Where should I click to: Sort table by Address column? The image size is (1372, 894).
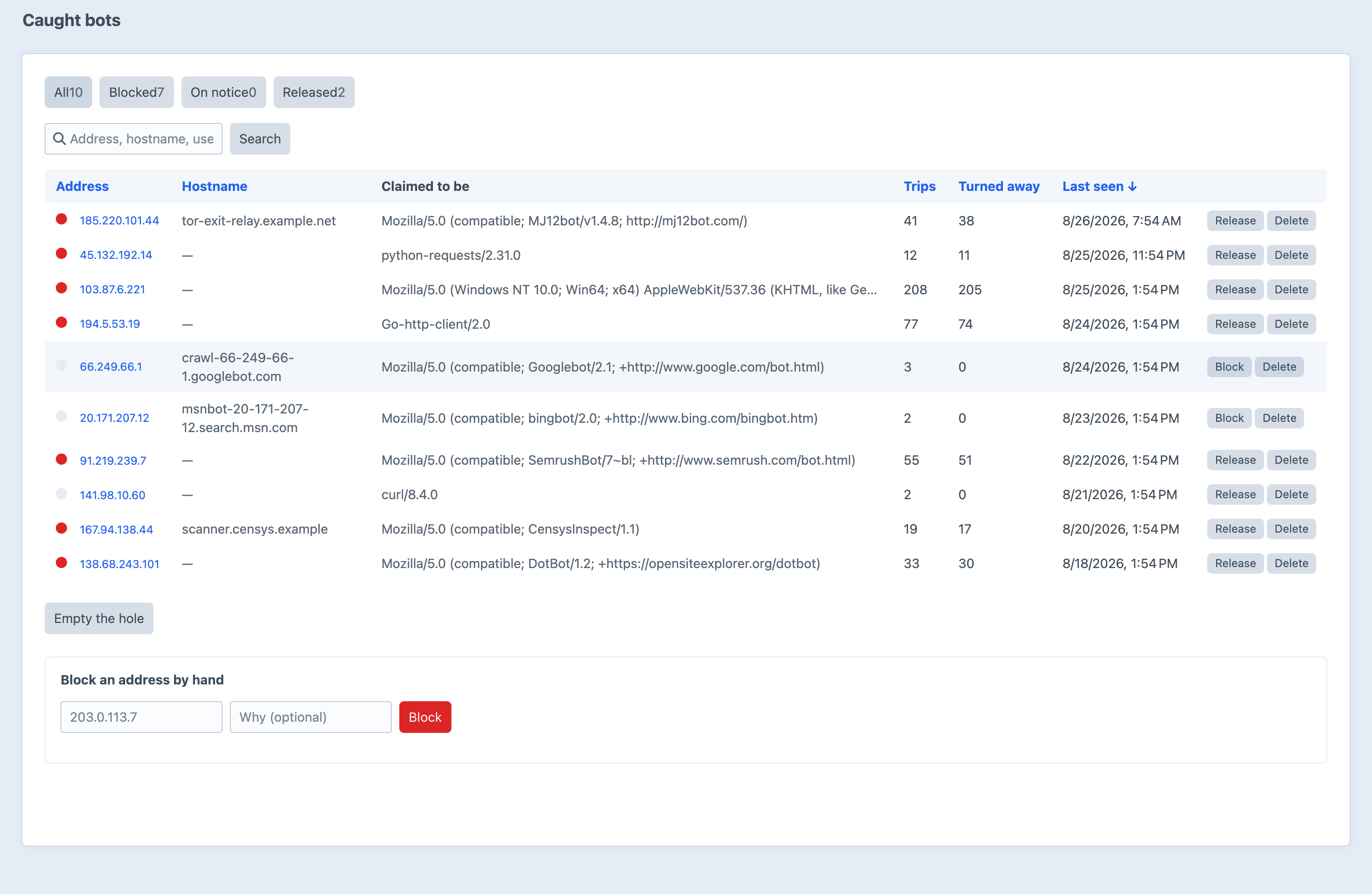point(82,186)
